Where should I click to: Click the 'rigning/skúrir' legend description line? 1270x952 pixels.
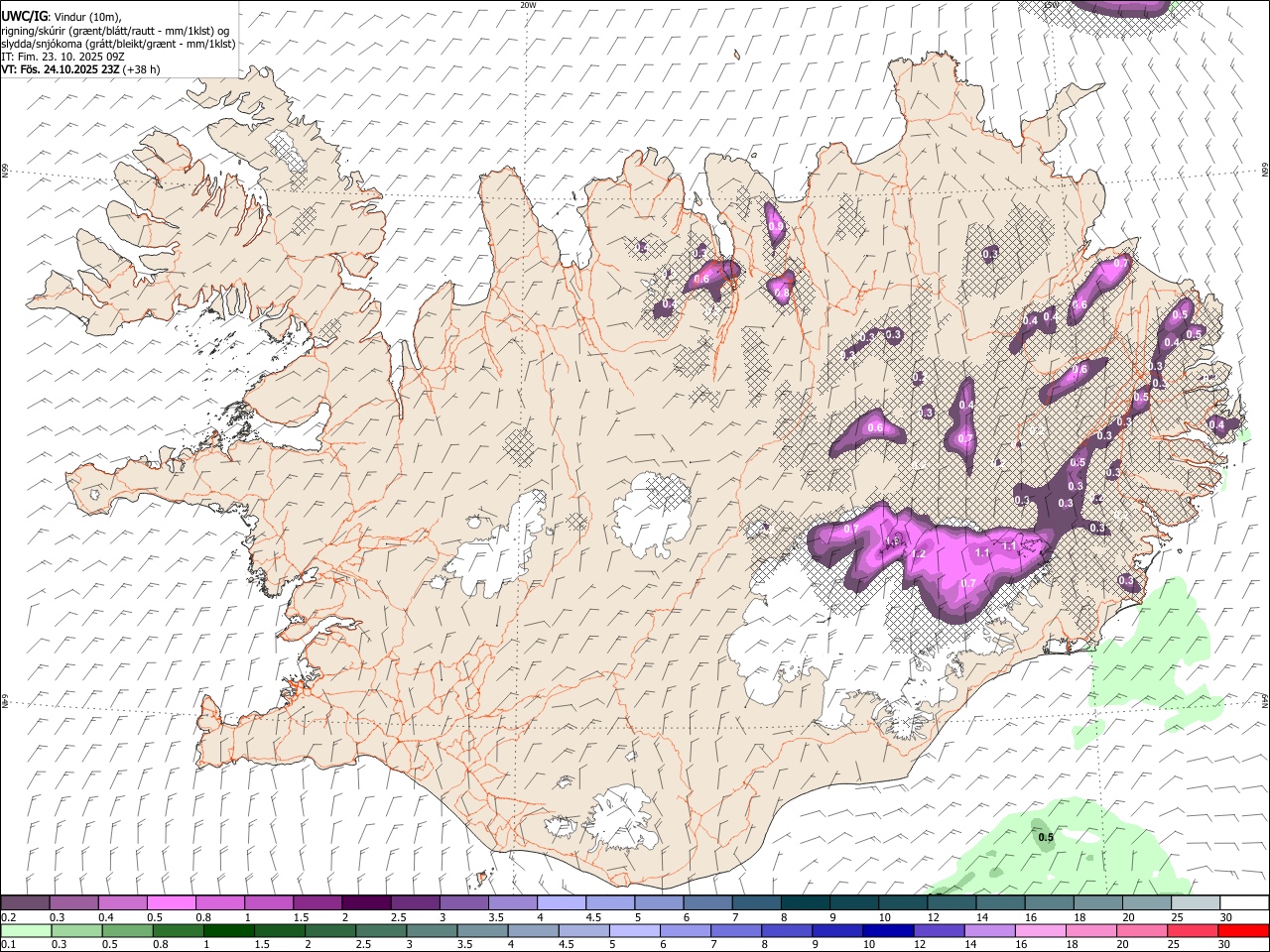(x=115, y=31)
